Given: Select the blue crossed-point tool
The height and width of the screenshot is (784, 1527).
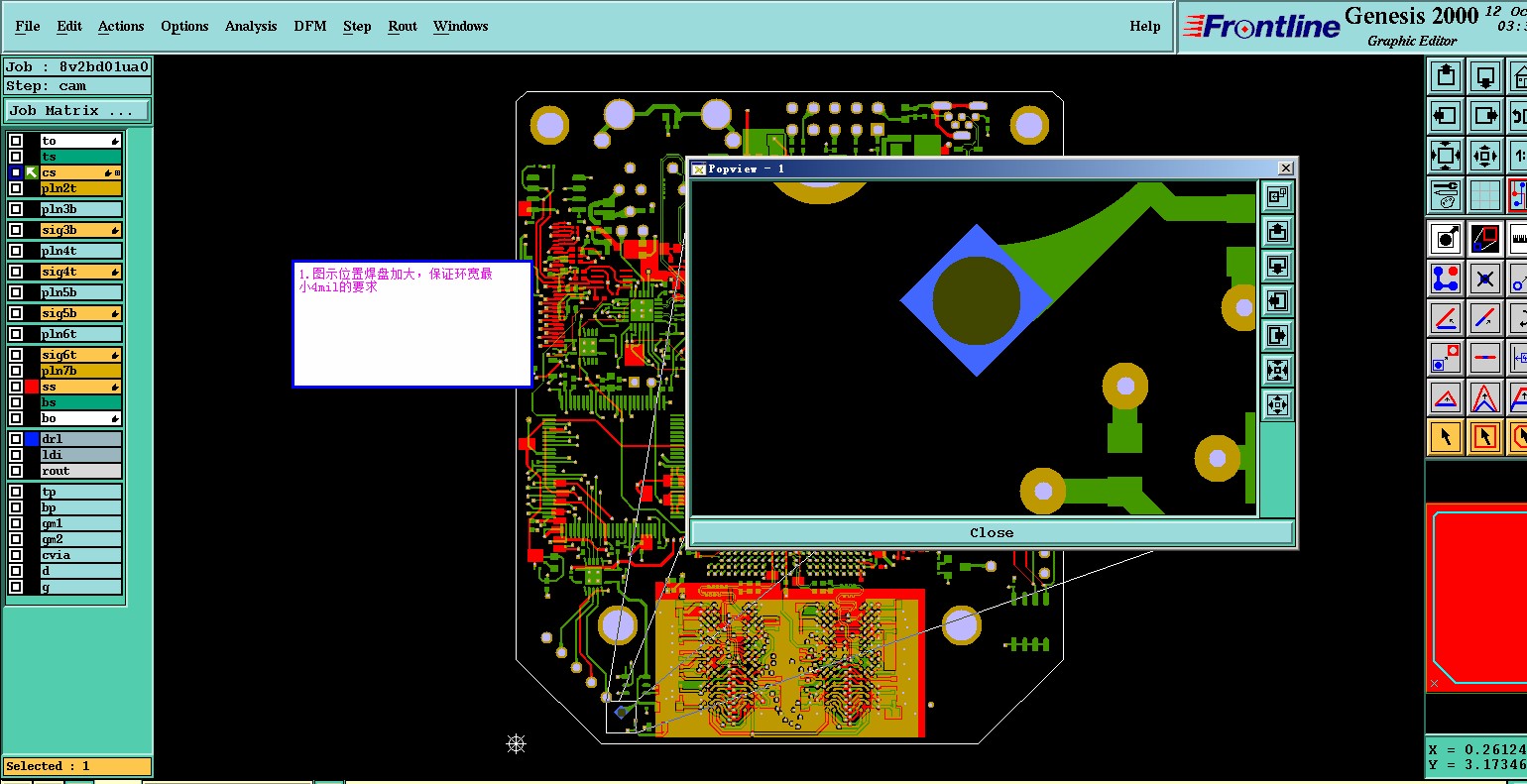Looking at the screenshot, I should (1485, 279).
